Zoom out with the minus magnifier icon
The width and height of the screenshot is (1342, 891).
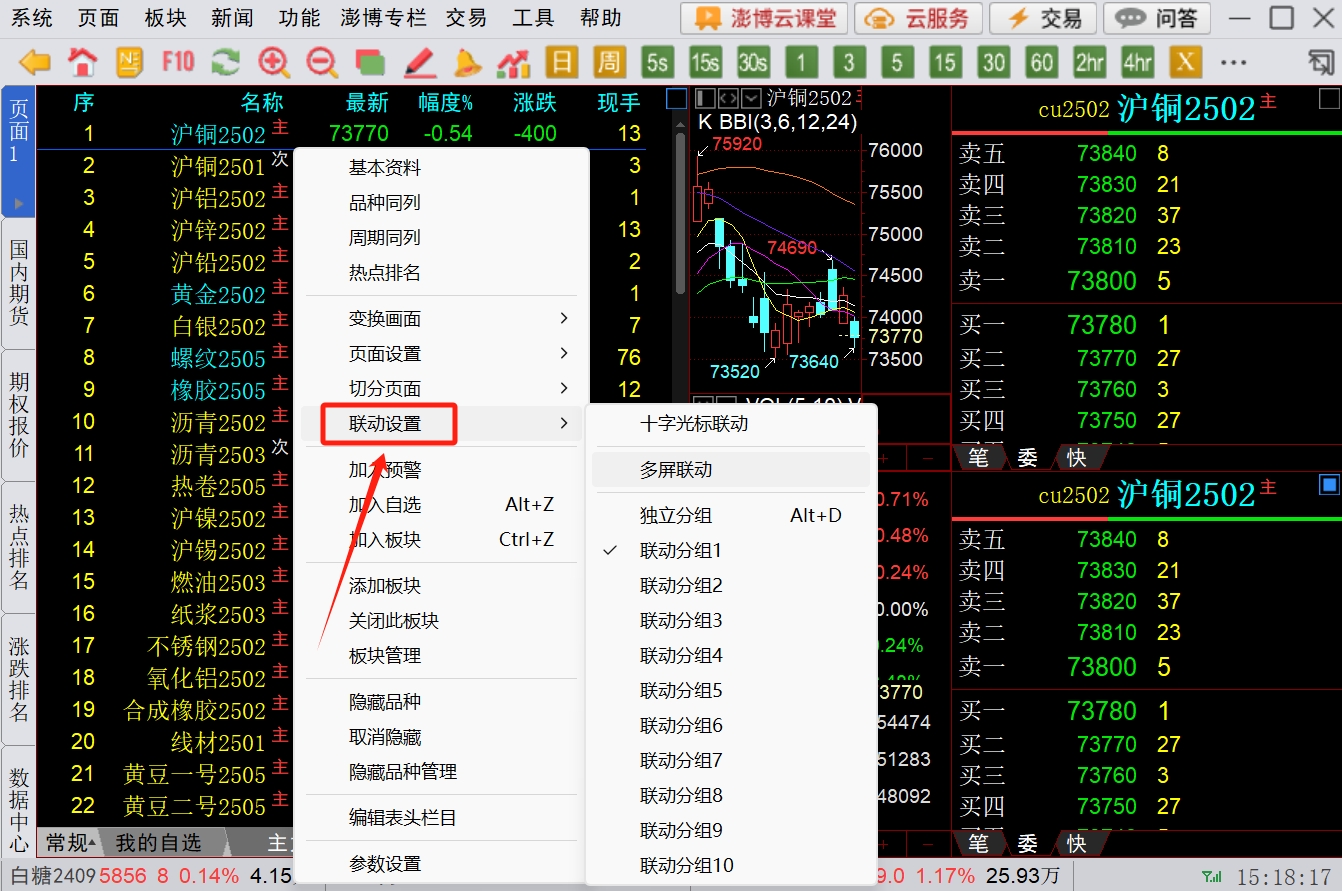pos(322,63)
